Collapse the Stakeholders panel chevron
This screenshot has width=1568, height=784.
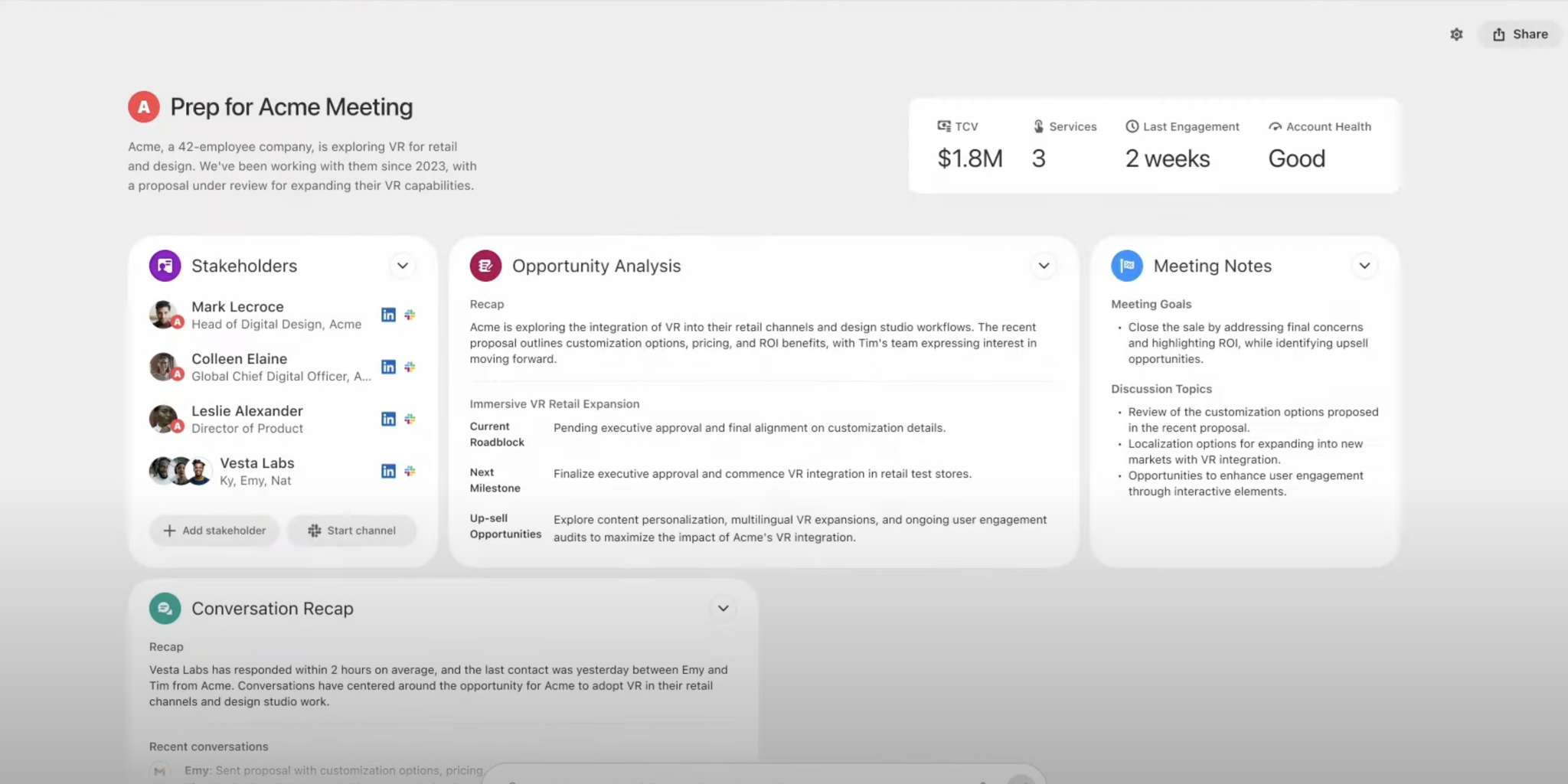403,266
